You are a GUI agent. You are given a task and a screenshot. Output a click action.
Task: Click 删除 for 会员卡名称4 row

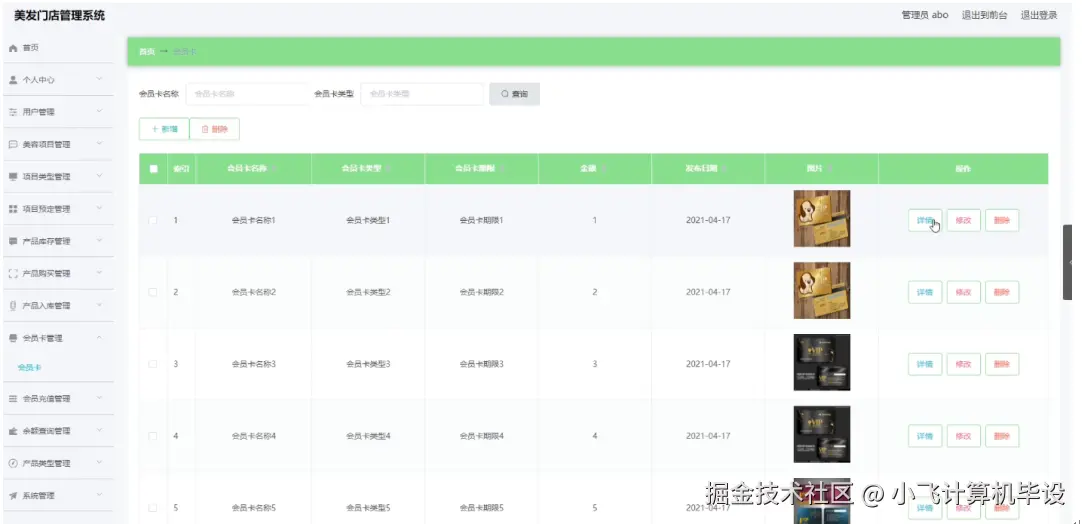tap(1002, 436)
